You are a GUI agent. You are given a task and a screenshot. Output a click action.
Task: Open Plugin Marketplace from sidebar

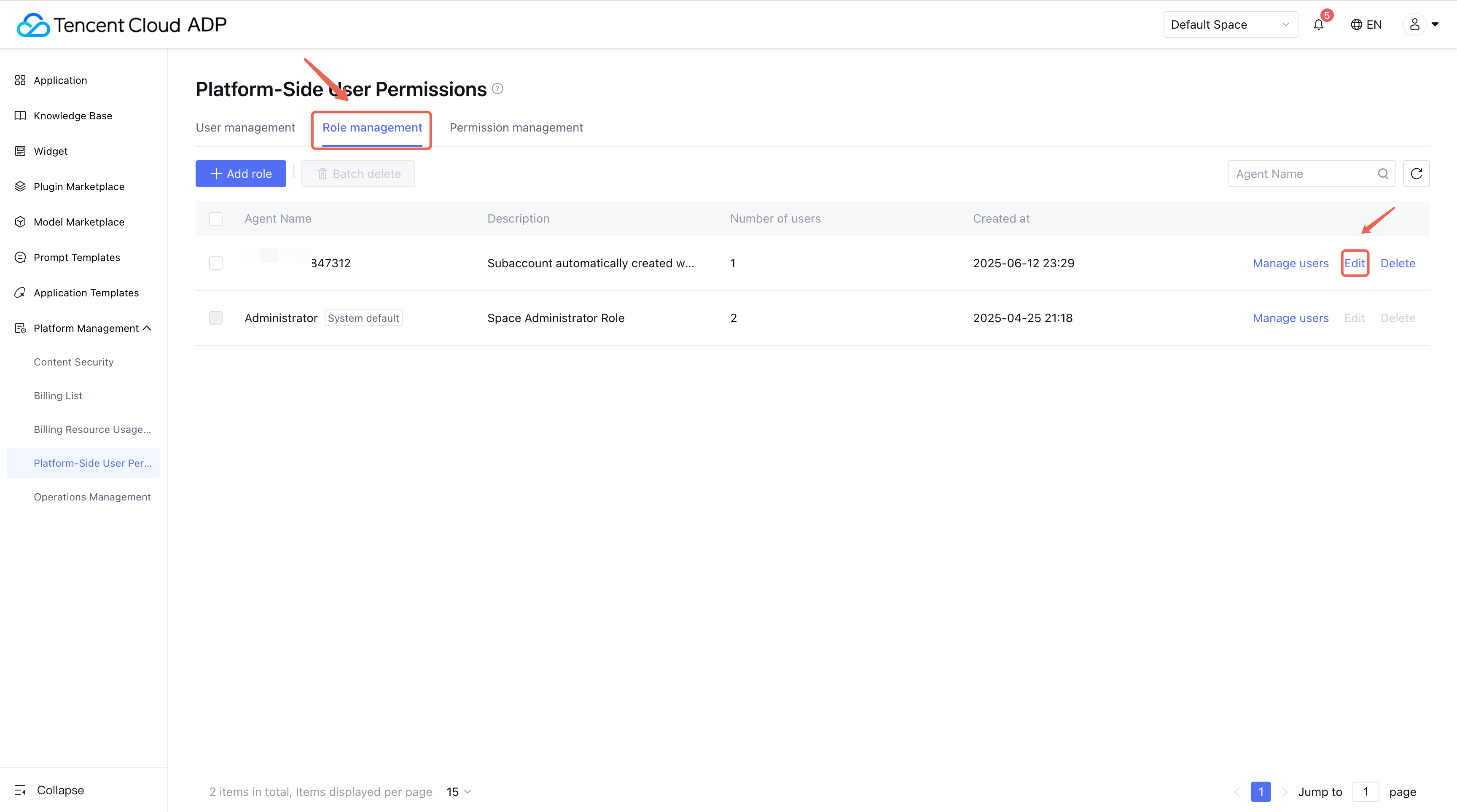pyautogui.click(x=78, y=187)
